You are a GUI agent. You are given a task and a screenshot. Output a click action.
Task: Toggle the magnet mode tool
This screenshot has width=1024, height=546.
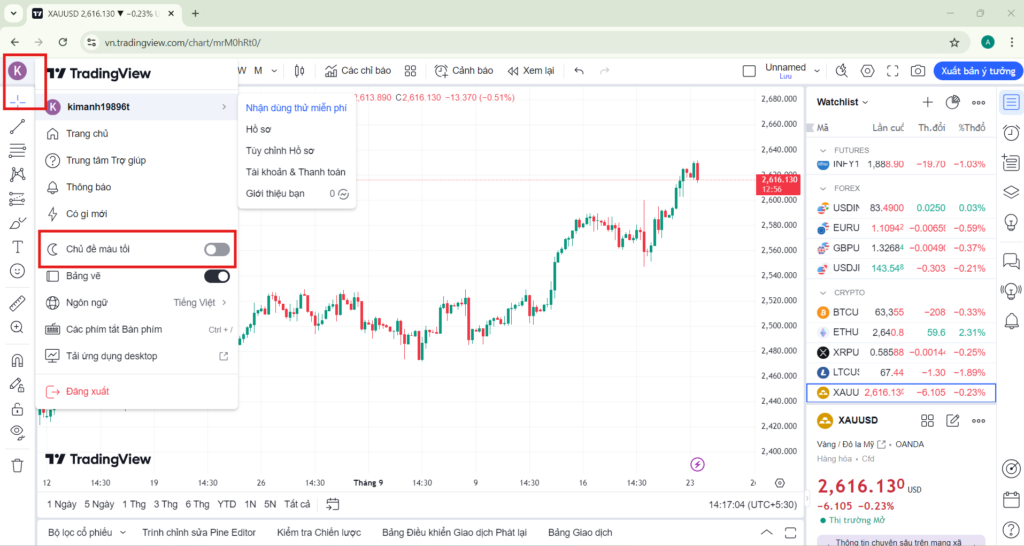(x=18, y=361)
